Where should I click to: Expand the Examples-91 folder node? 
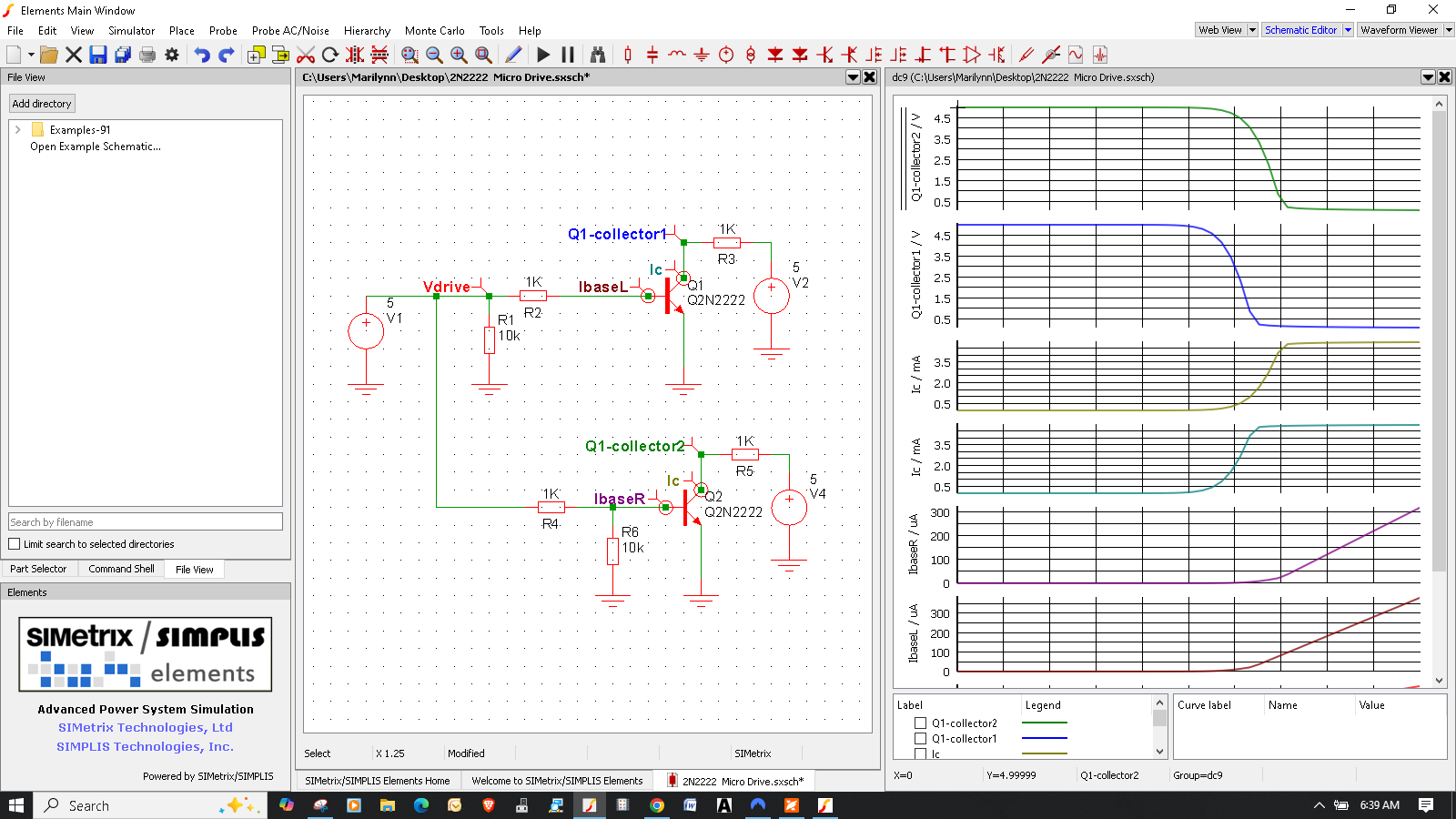tap(18, 130)
